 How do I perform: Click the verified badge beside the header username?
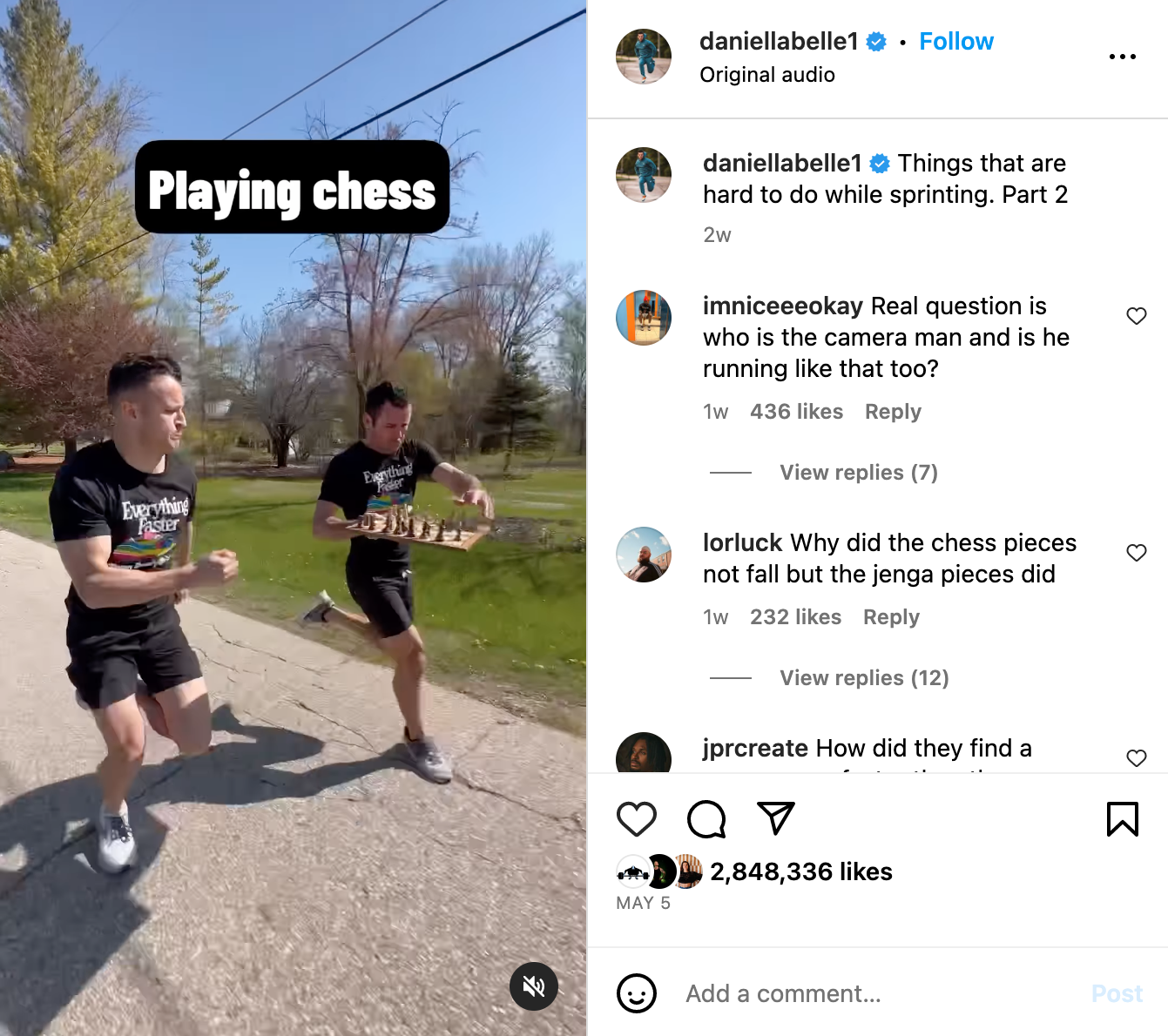876,42
